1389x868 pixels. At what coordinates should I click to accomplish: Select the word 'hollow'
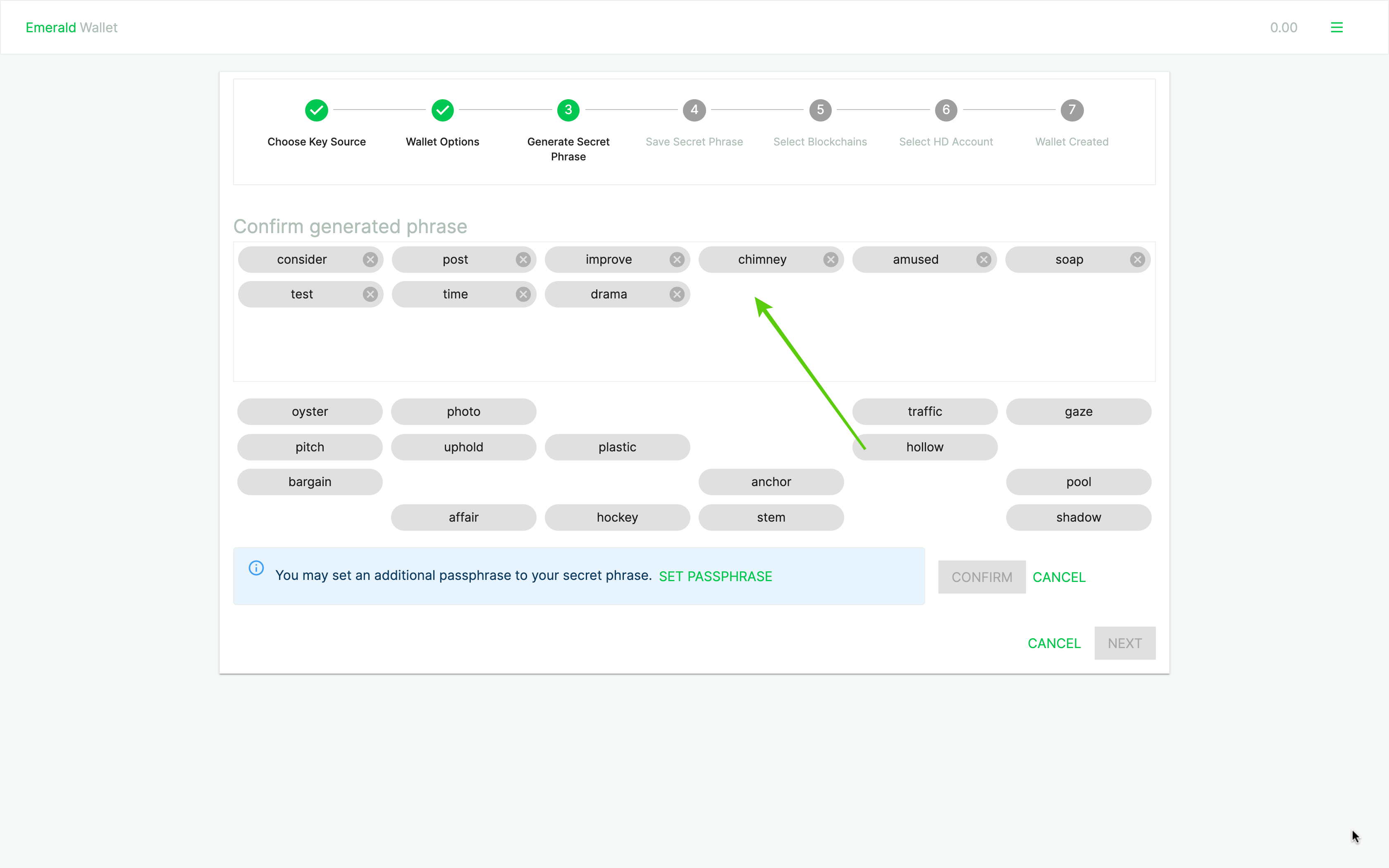pos(925,447)
